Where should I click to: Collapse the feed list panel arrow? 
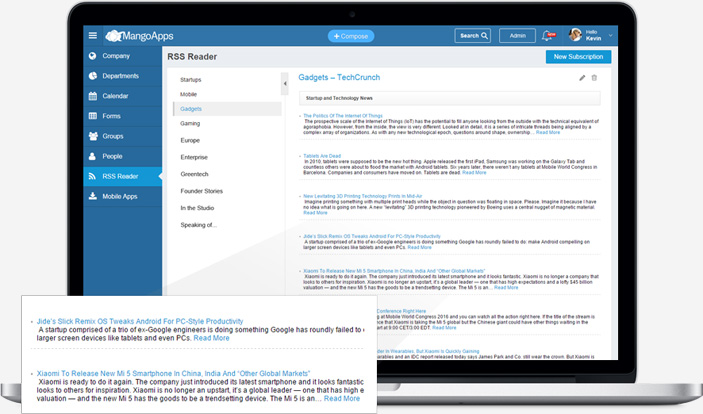(x=285, y=83)
